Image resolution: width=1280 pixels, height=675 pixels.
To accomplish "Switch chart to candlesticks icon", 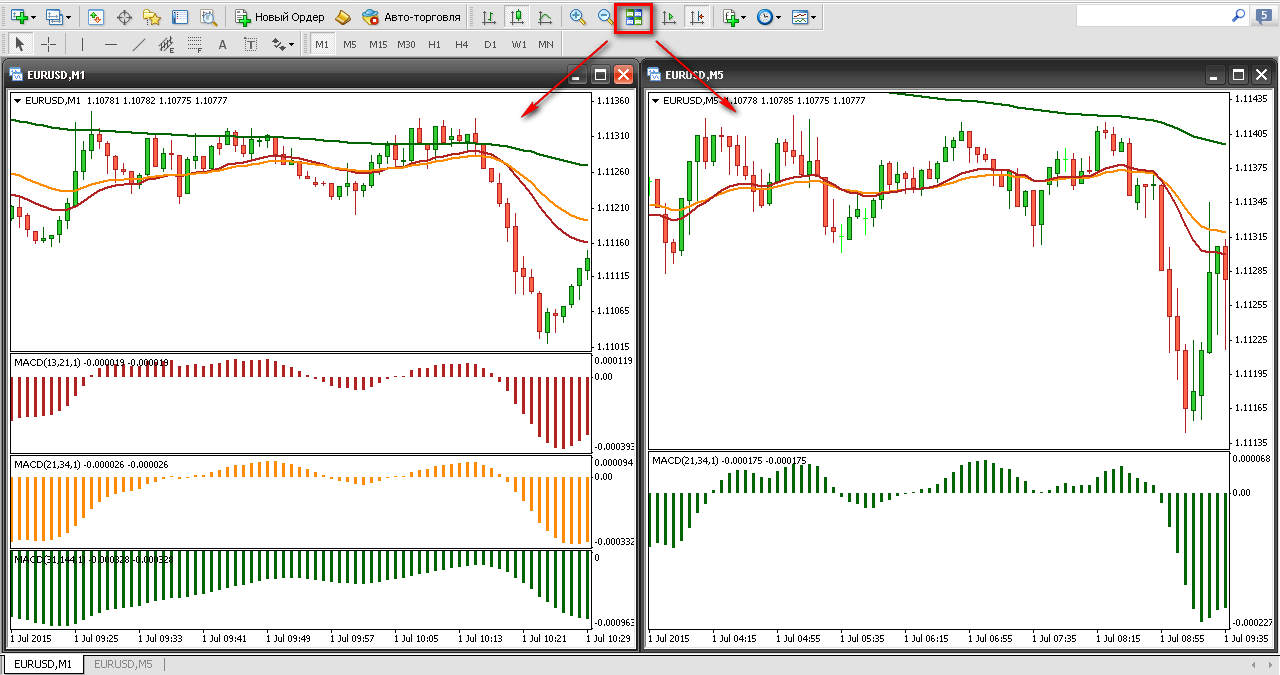I will click(x=516, y=17).
